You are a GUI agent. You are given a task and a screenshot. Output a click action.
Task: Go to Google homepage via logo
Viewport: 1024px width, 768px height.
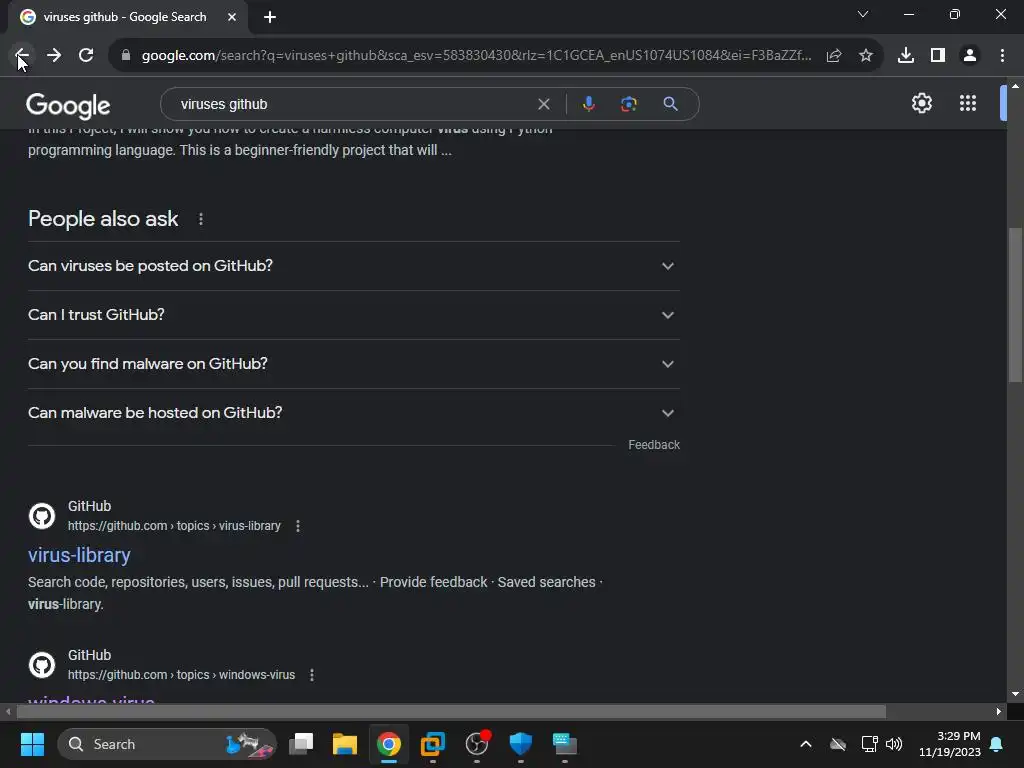click(x=68, y=106)
